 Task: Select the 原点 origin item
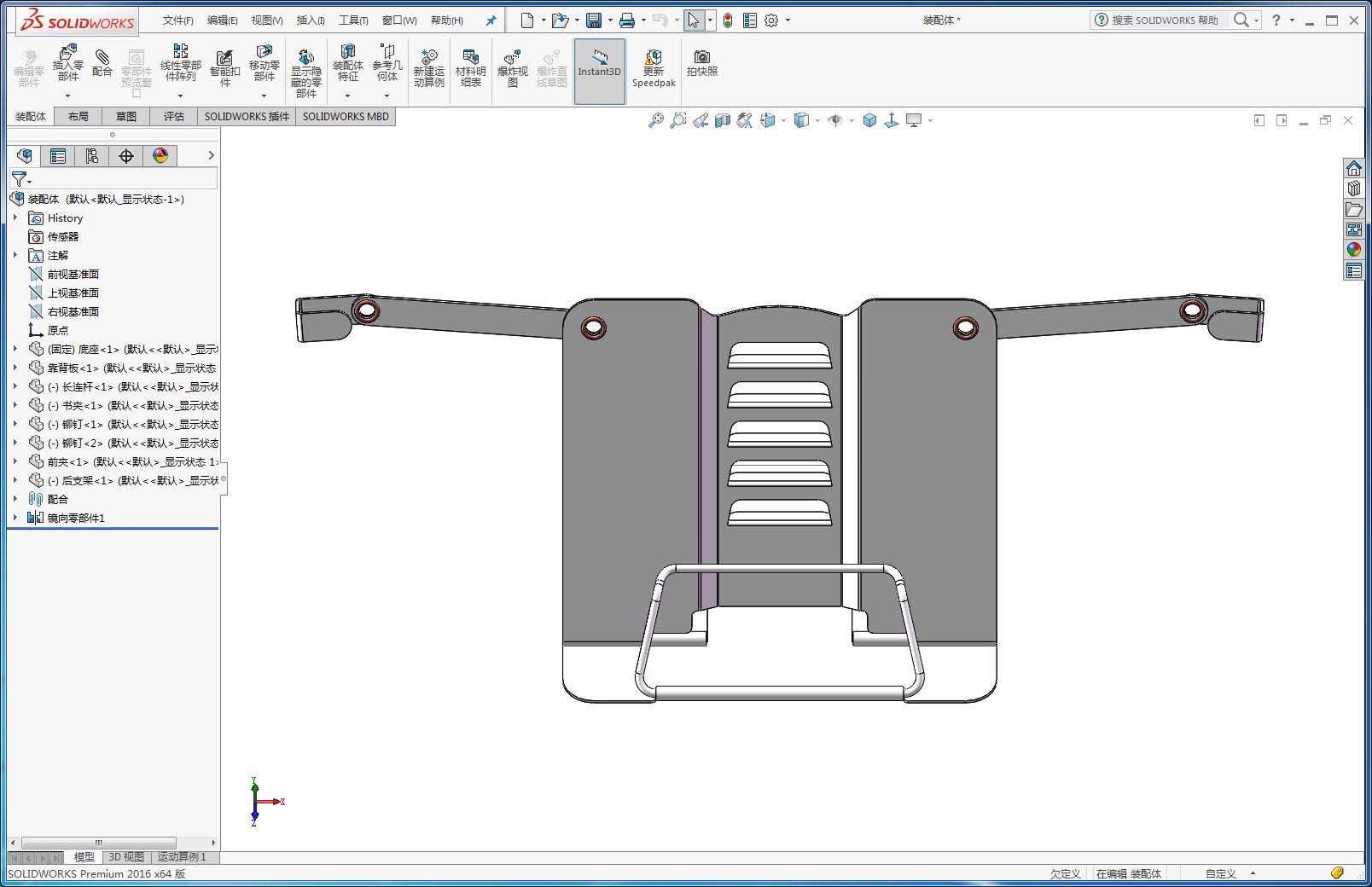pos(57,331)
